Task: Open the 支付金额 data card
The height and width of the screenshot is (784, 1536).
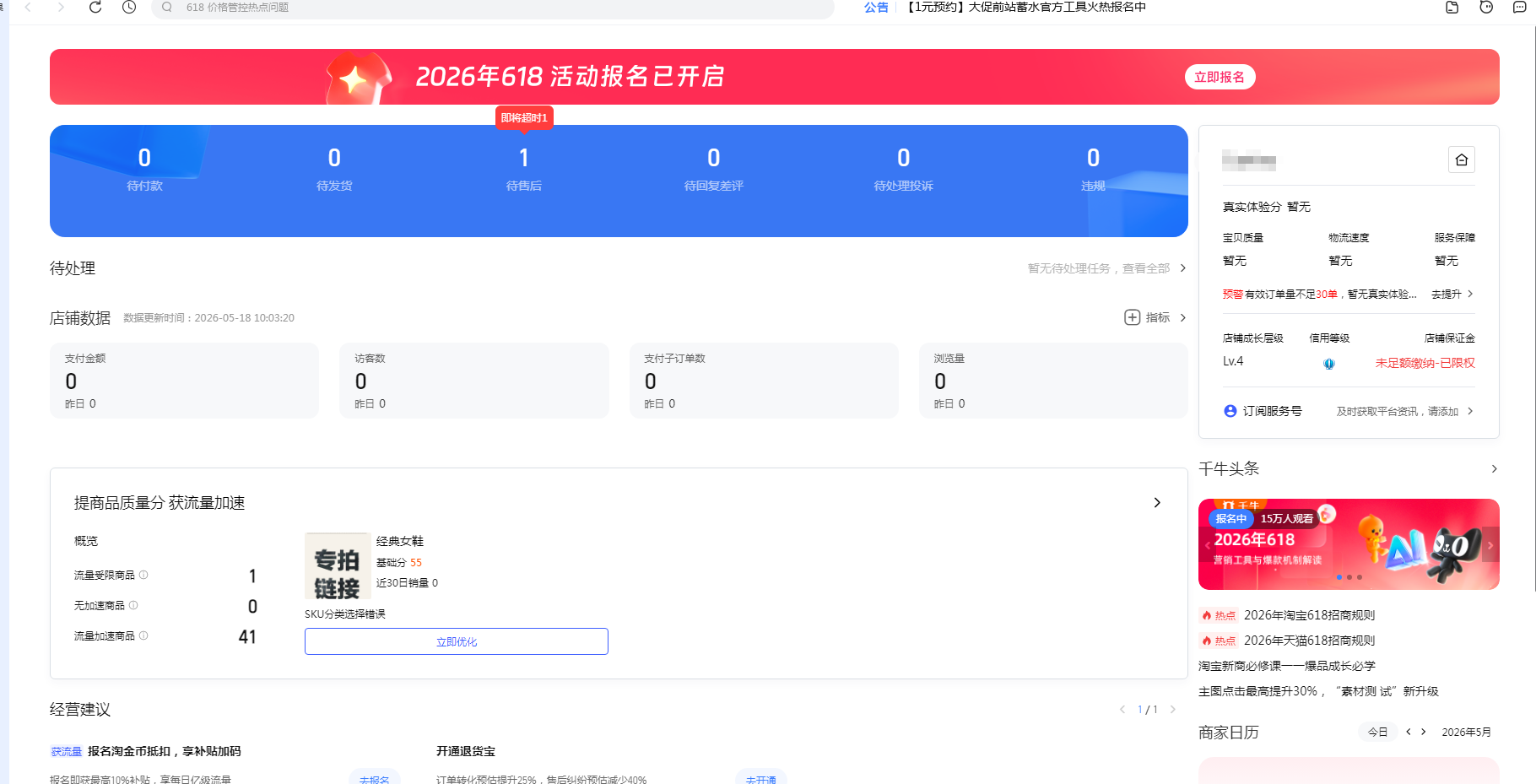Action: [x=184, y=381]
